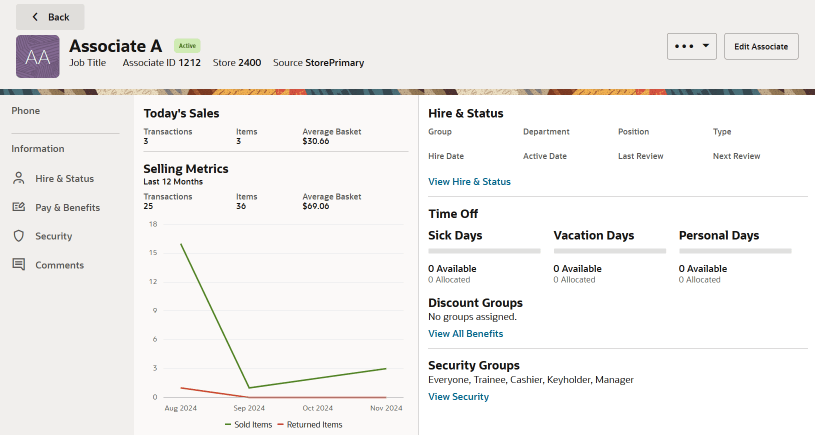
Task: Open the Comments sidebar section
Action: [59, 265]
